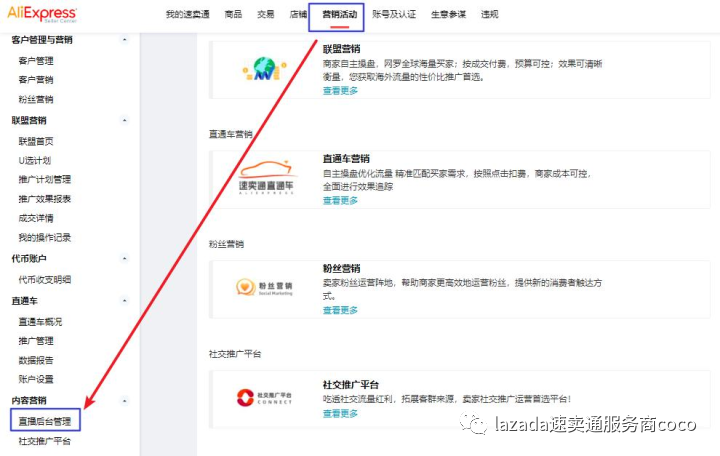Click the AliExpress Seller Center logo
This screenshot has width=720, height=456.
(42, 14)
